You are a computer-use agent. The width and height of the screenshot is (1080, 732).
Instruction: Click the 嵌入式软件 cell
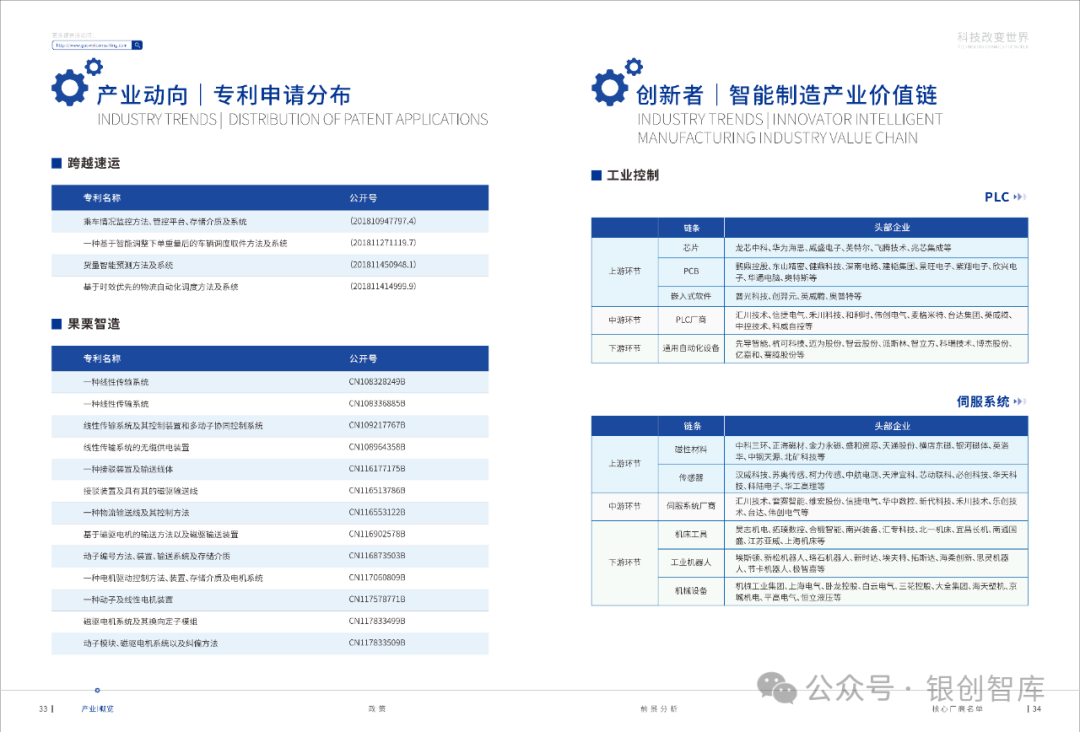coord(691,296)
